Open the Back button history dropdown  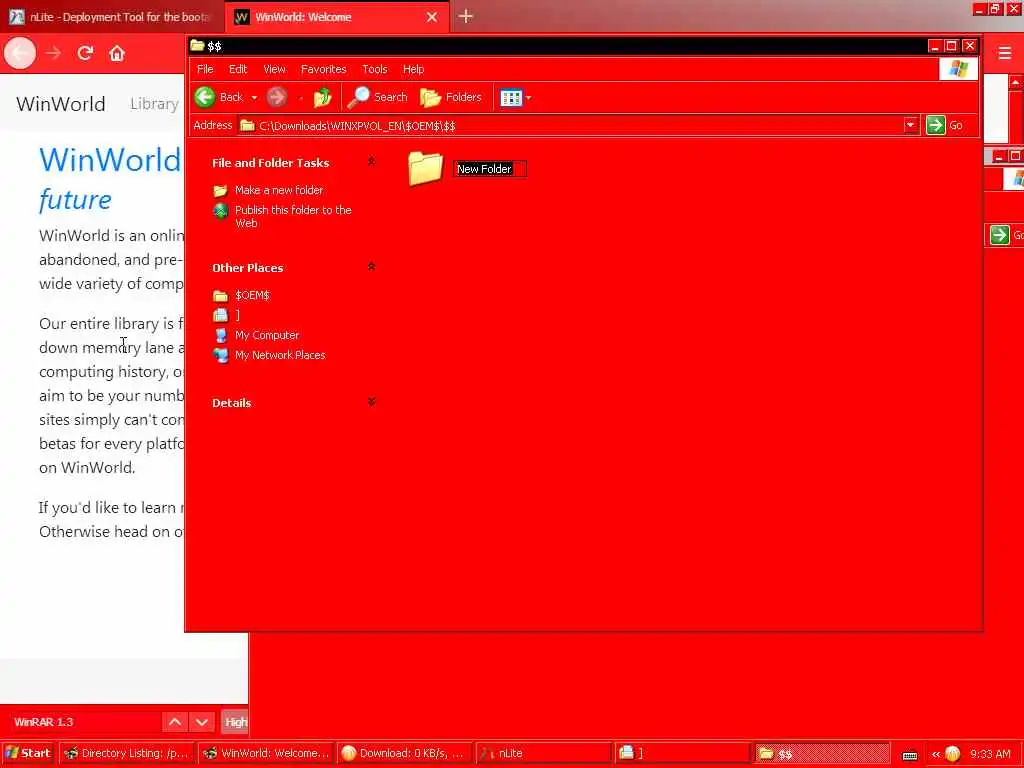click(254, 98)
